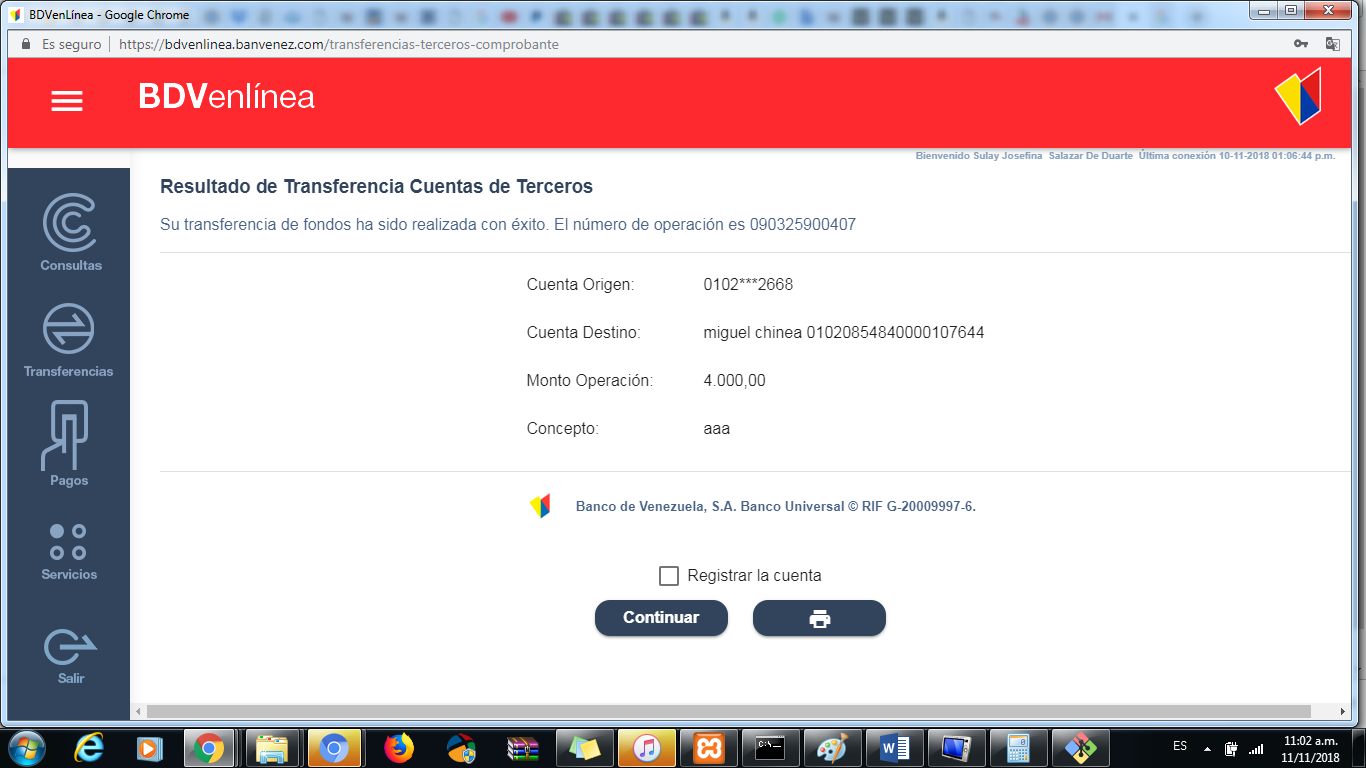Open the hamburger menu in header
The width and height of the screenshot is (1366, 768).
point(67,101)
